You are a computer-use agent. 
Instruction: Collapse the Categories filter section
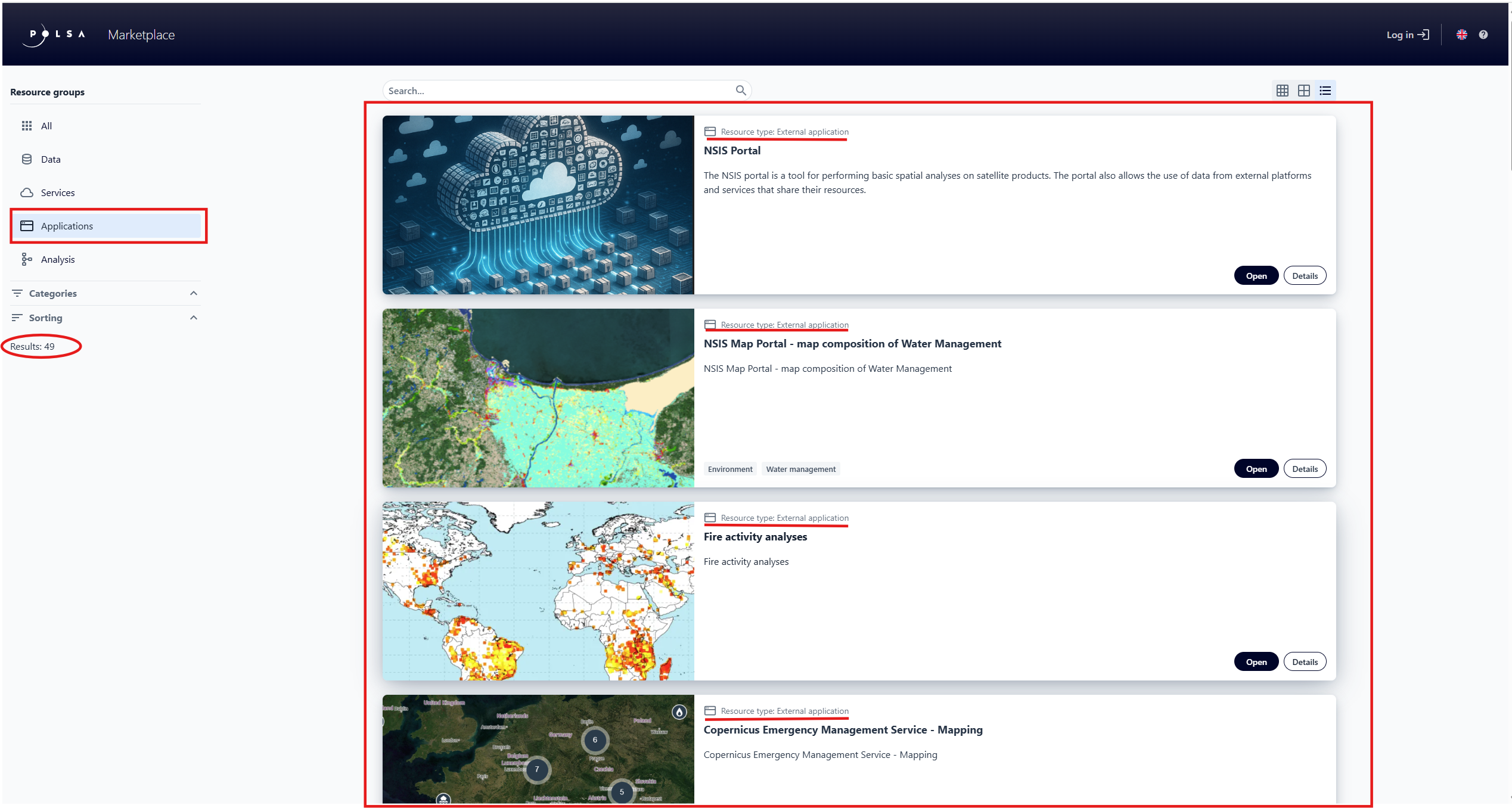coord(193,293)
